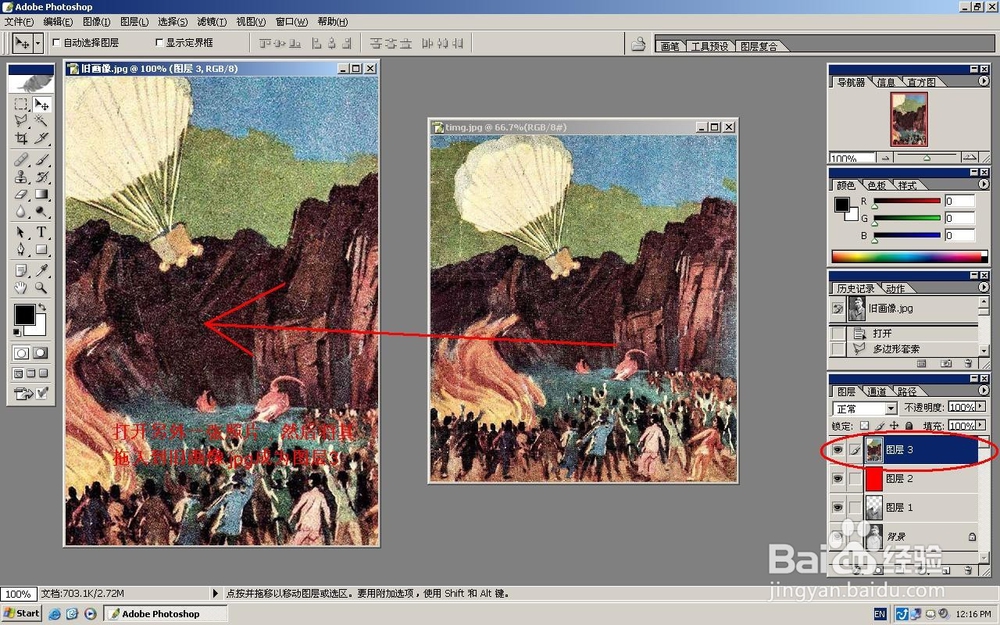The width and height of the screenshot is (1000, 625).
Task: Open the File Browser icon in options bar
Action: [x=638, y=43]
